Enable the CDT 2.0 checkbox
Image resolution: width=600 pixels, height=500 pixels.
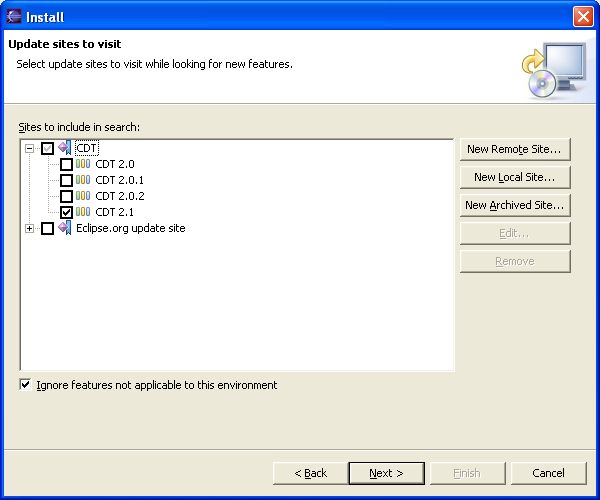click(x=66, y=164)
